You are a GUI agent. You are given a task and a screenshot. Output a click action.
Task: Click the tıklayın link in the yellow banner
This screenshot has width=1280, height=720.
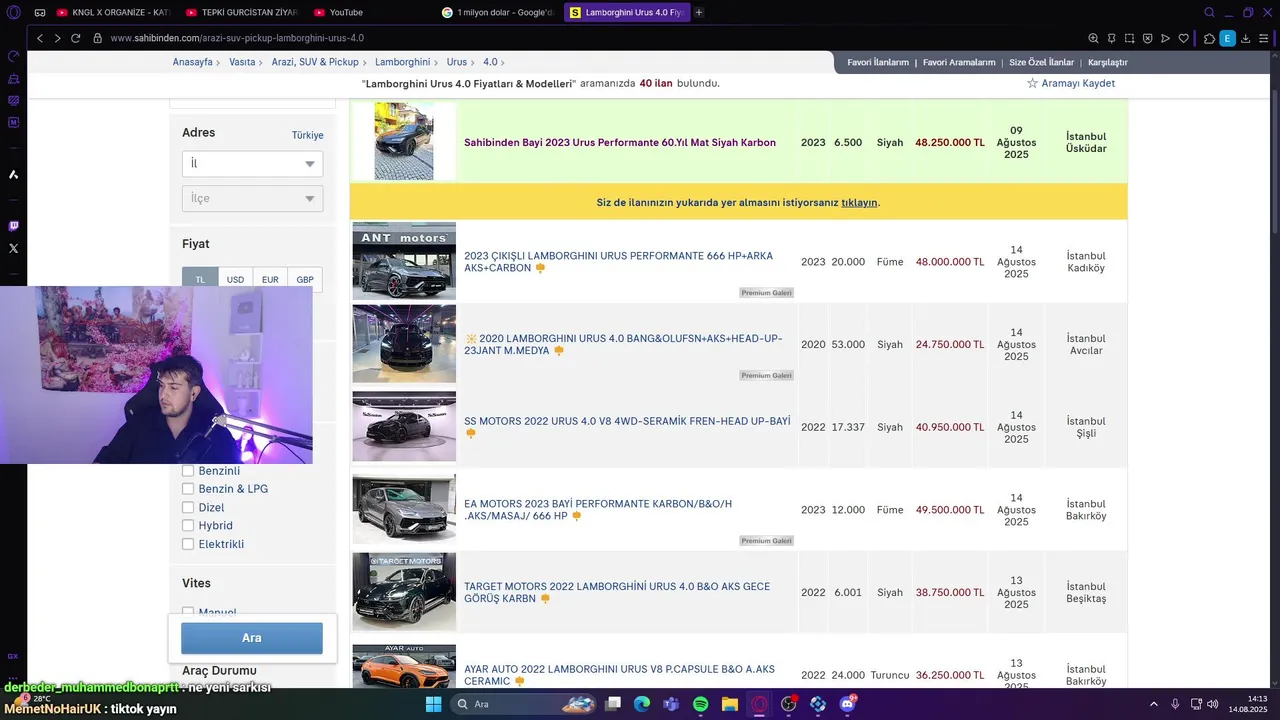pyautogui.click(x=859, y=202)
